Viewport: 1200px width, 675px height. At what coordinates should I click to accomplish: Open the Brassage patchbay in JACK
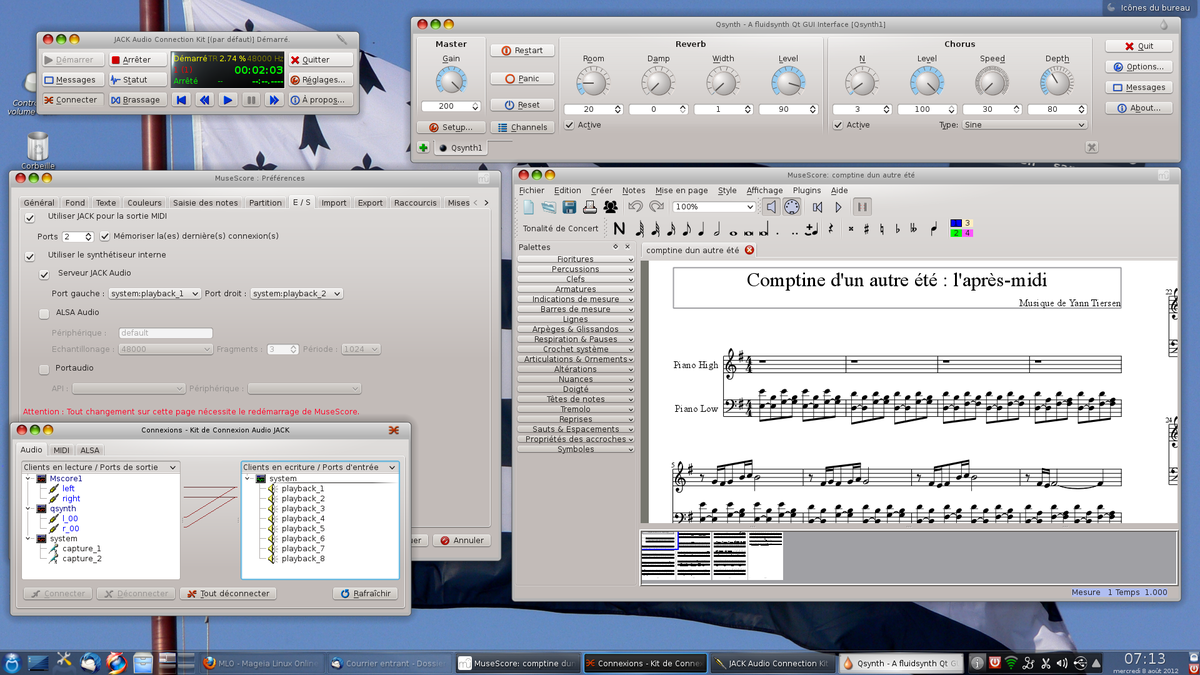[x=138, y=100]
